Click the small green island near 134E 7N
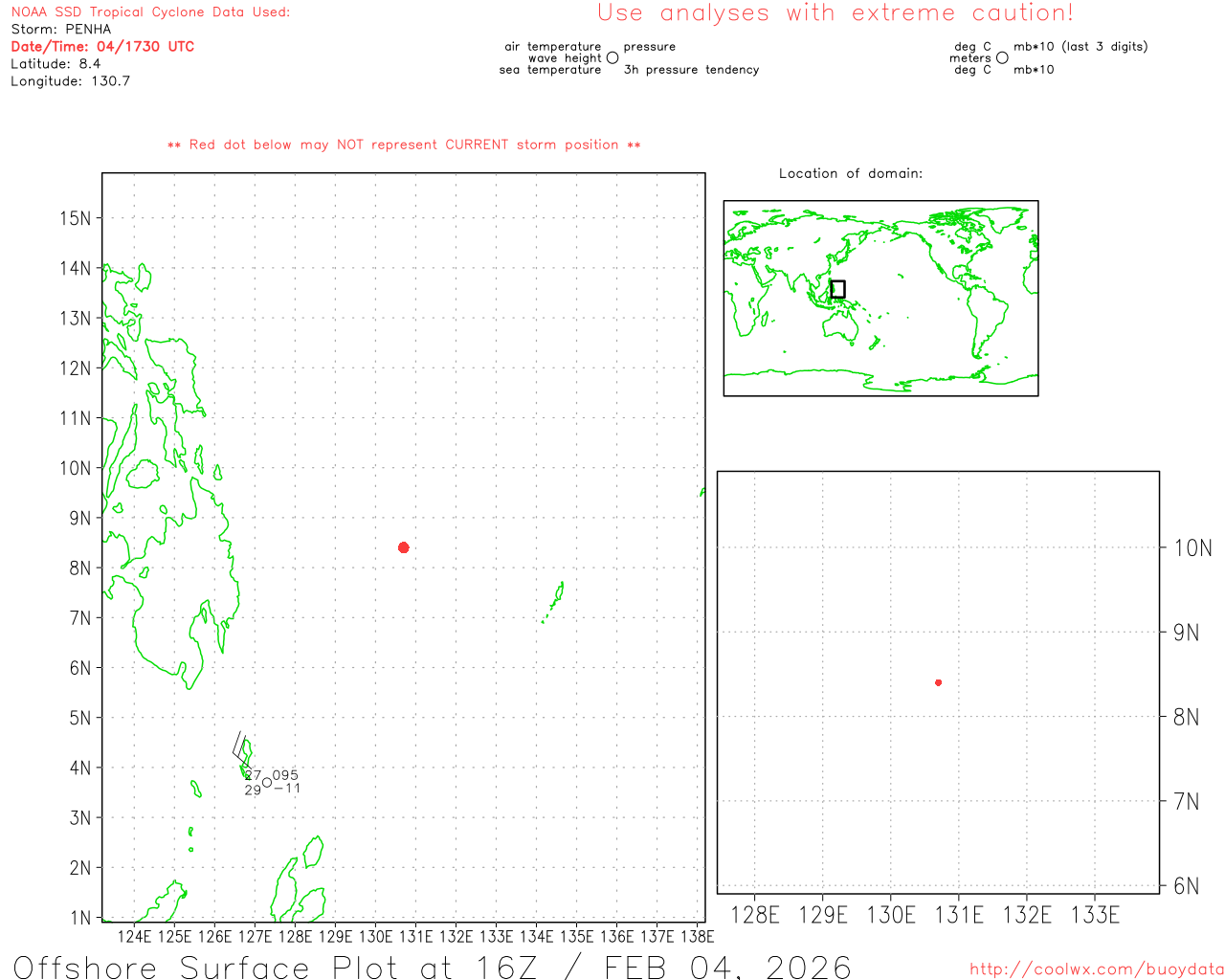This screenshot has width=1225, height=980. 556,596
